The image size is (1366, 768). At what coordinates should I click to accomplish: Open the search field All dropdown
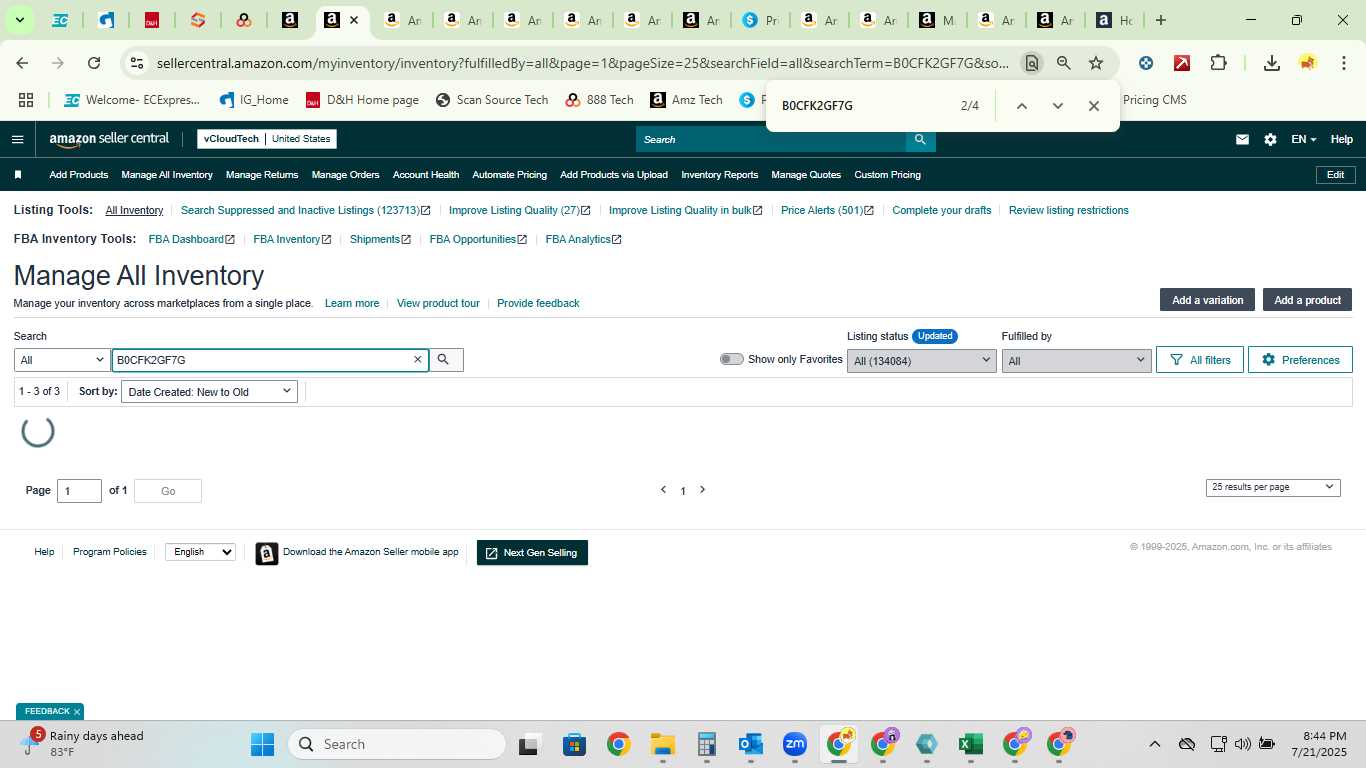(62, 360)
